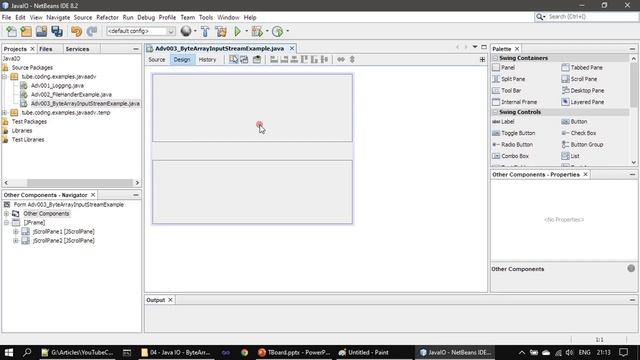
Task: Click the green Run Project arrow
Action: [238, 31]
